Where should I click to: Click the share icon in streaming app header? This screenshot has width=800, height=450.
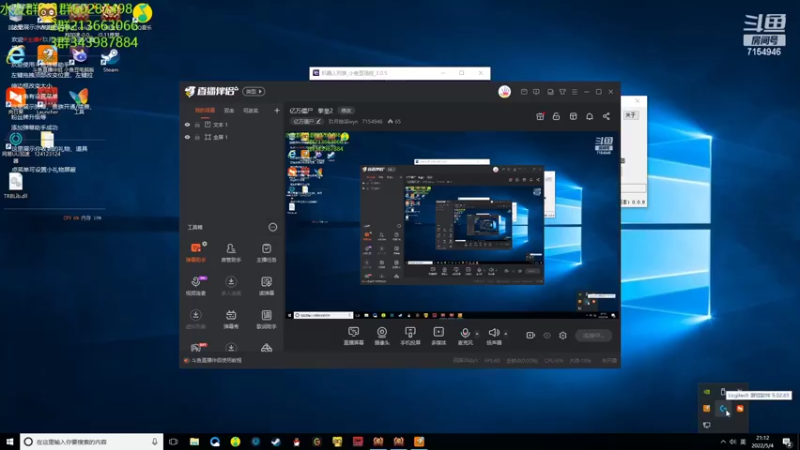click(606, 116)
